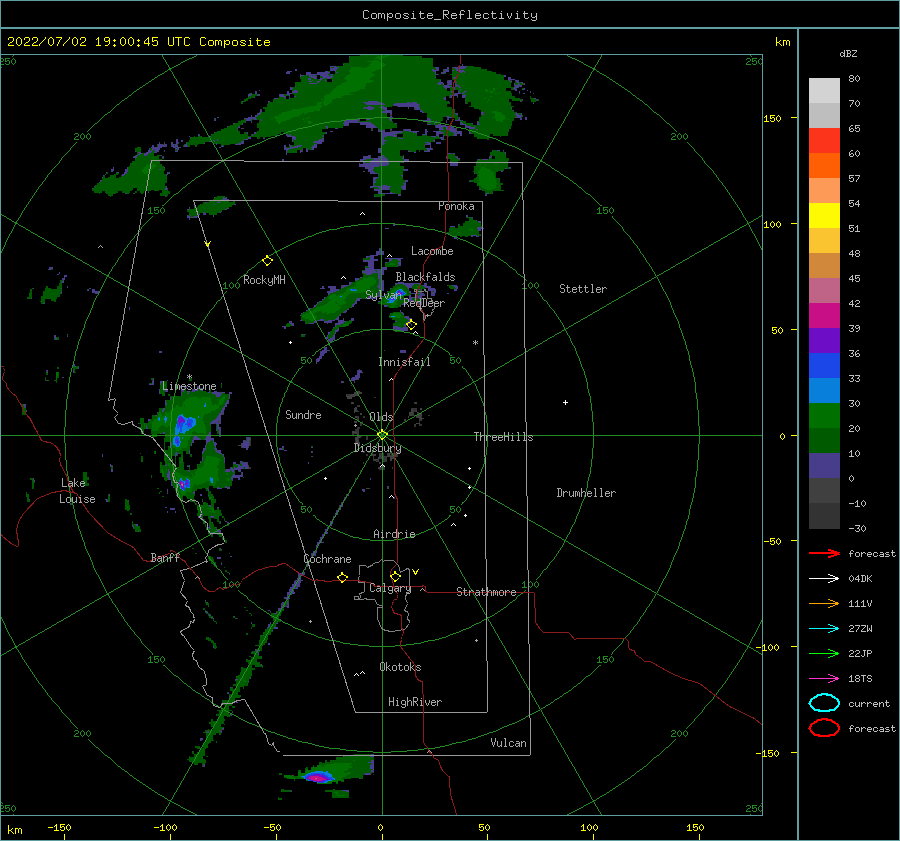Screen dimensions: 900x841
Task: Click the cyan current ellipse legend icon
Action: (x=824, y=703)
